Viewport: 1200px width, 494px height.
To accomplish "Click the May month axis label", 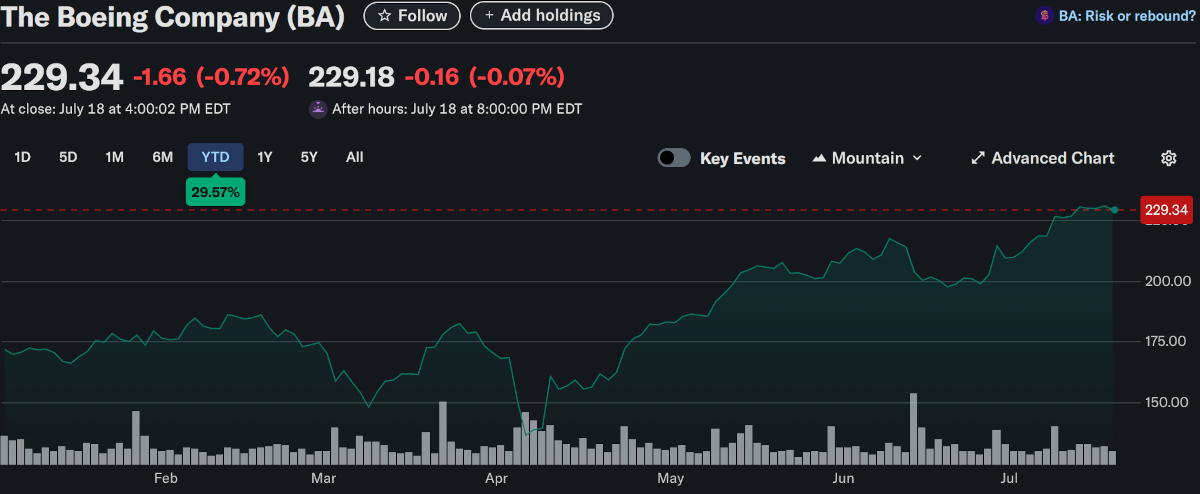I will pyautogui.click(x=670, y=479).
